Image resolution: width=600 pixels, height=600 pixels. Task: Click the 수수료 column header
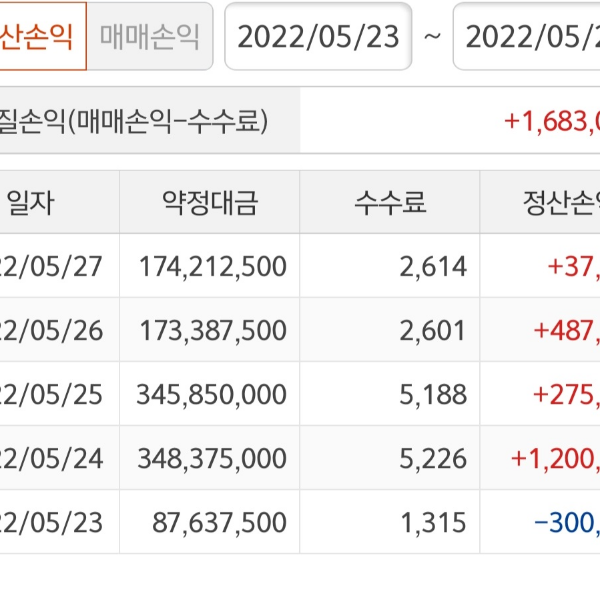pos(390,203)
